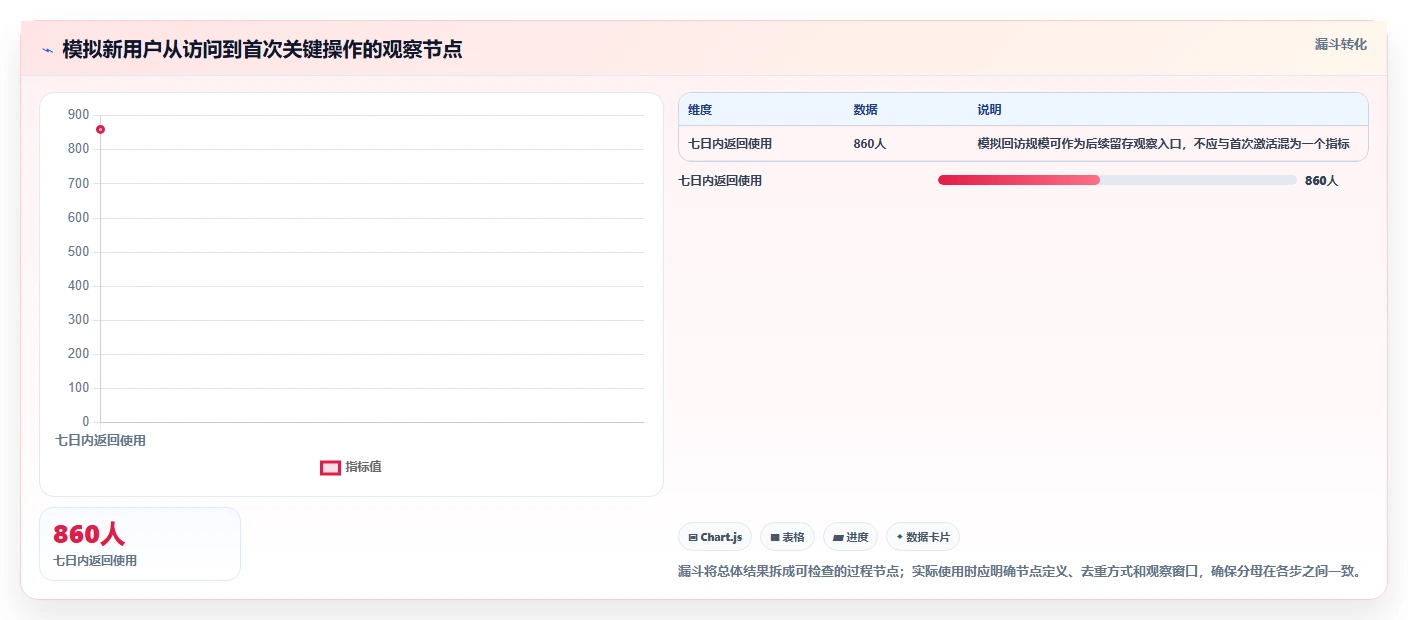Click the large red 860人 card value
Viewport: 1408px width, 620px height.
pyautogui.click(x=89, y=534)
